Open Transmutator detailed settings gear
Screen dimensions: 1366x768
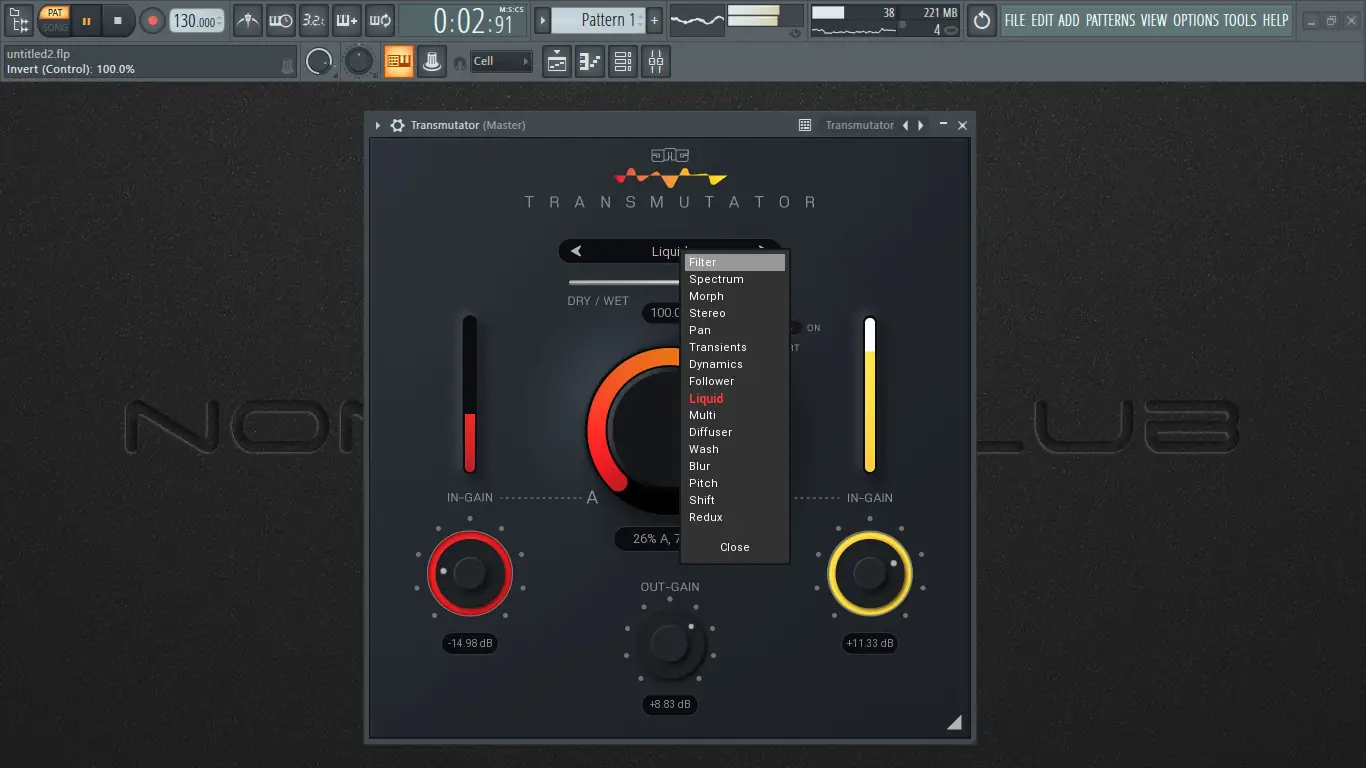397,125
